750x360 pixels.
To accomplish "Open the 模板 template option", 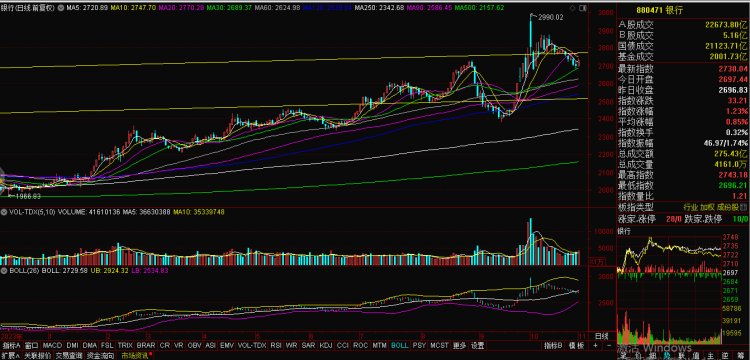I will 576,345.
